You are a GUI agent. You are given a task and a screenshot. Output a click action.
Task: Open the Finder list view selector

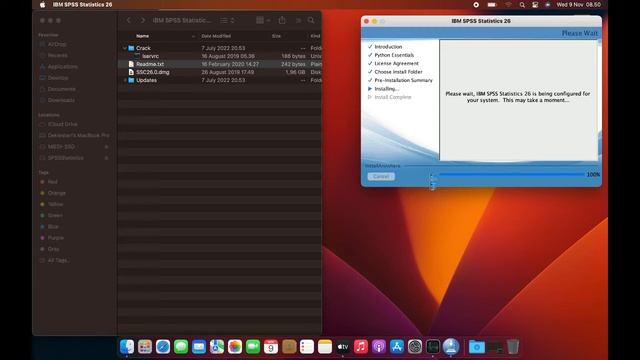click(227, 20)
